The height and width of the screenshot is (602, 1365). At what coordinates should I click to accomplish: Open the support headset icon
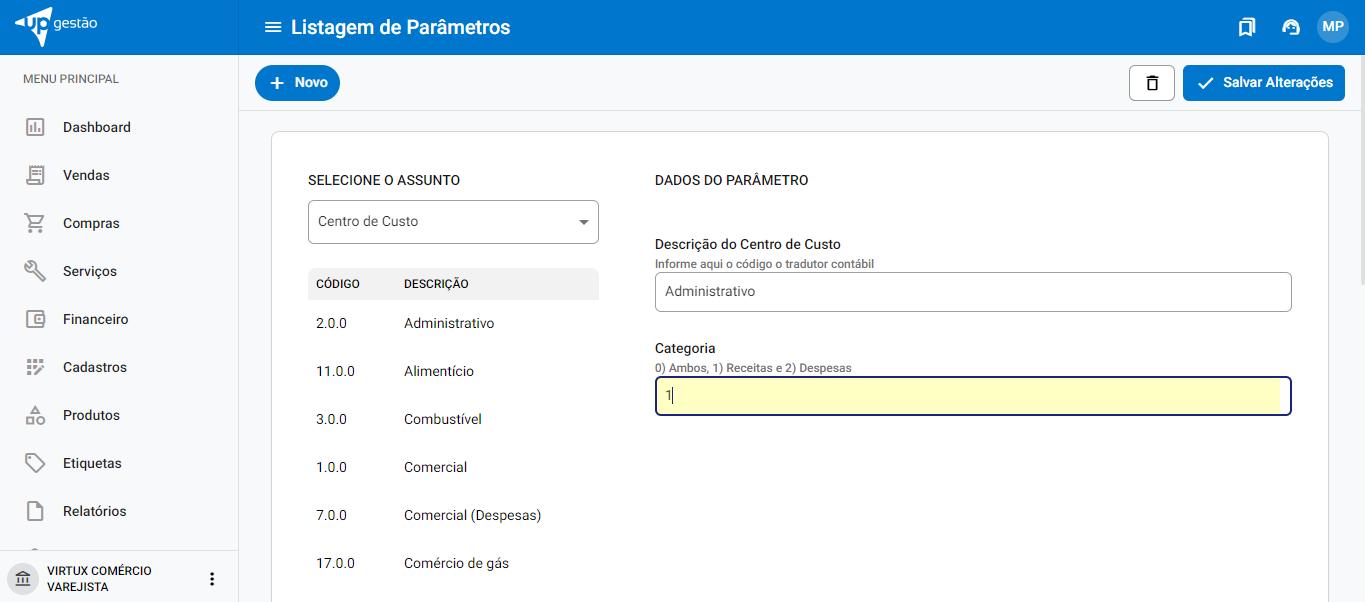[1290, 27]
